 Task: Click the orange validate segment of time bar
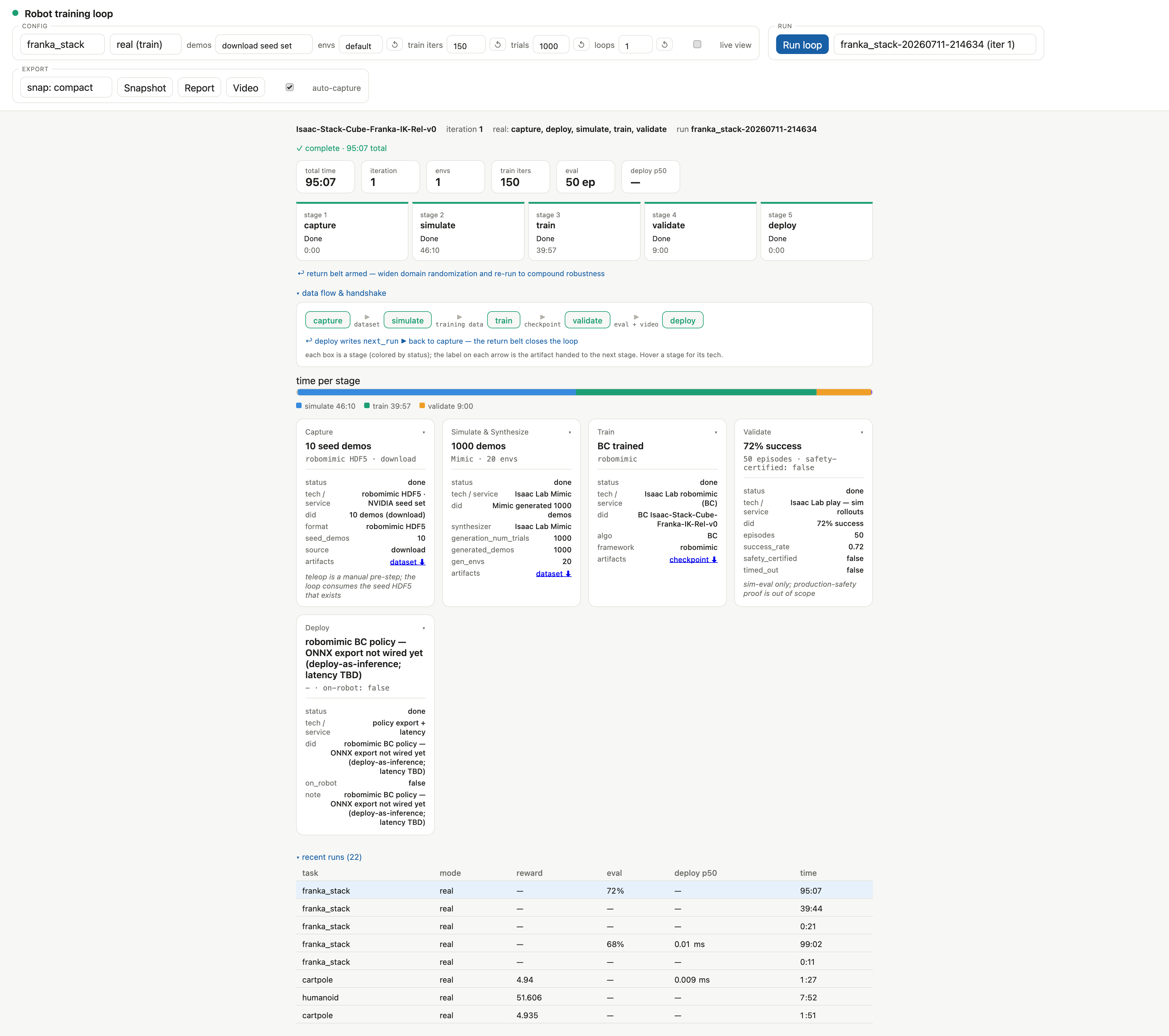pyautogui.click(x=844, y=392)
